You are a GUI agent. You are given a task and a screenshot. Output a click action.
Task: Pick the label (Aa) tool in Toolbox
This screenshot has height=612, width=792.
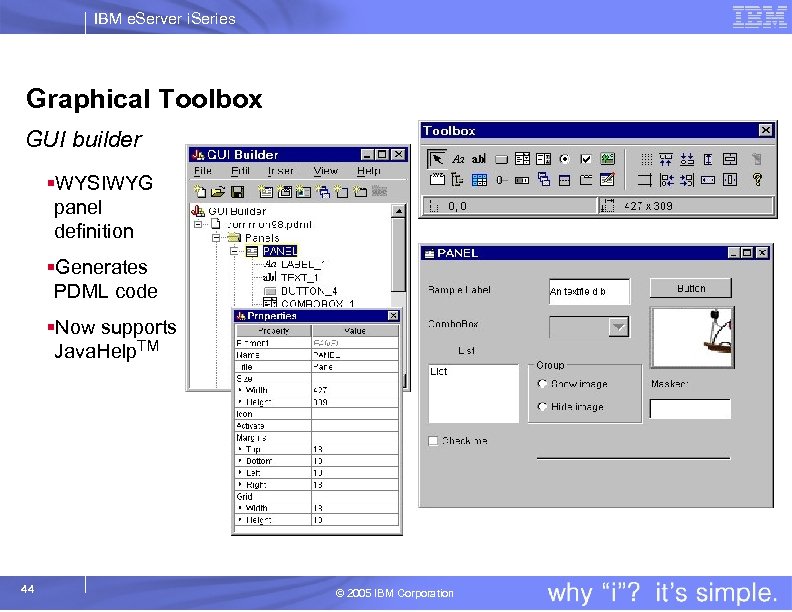[458, 160]
